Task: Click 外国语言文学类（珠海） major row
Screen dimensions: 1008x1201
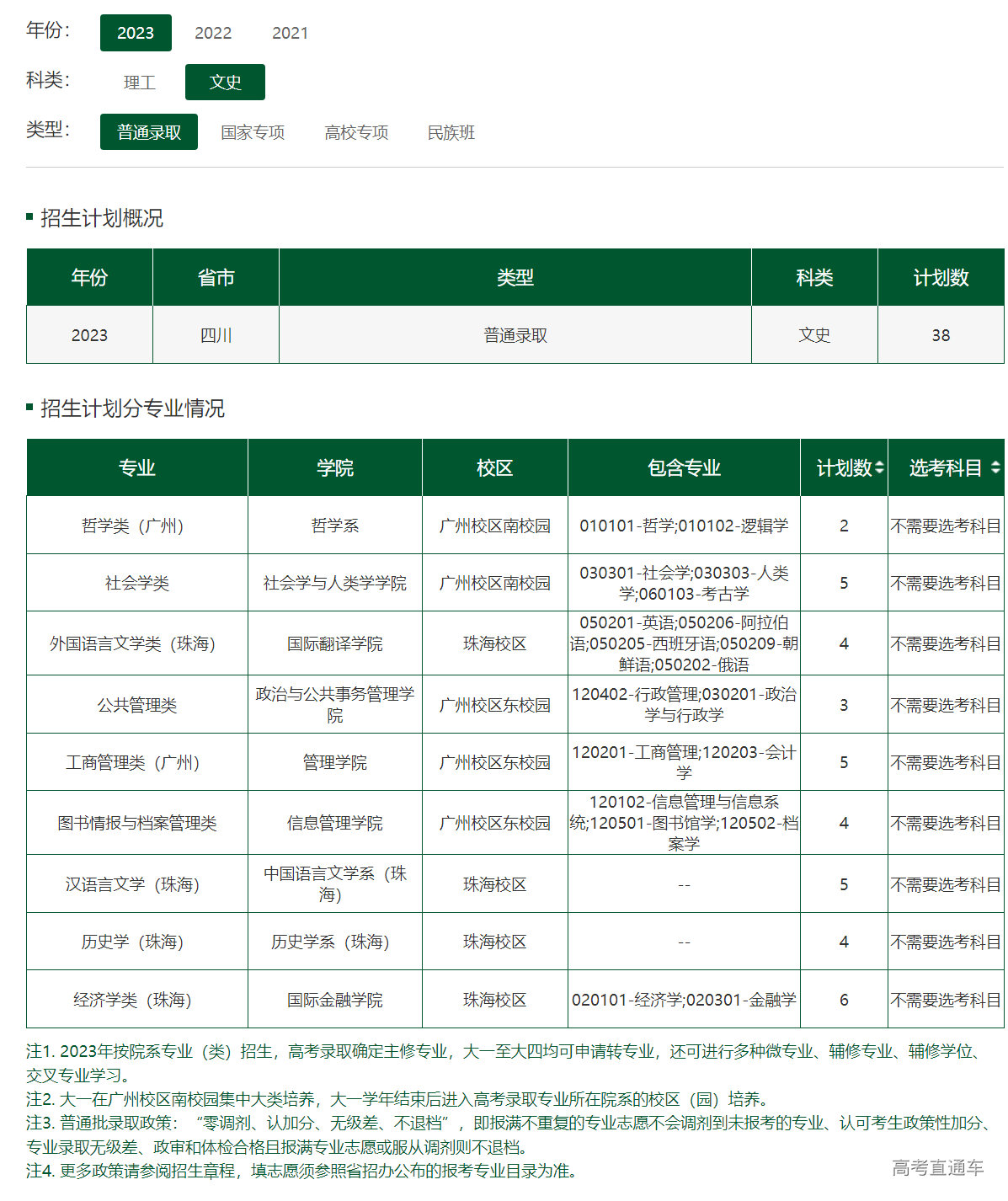Action: (136, 643)
